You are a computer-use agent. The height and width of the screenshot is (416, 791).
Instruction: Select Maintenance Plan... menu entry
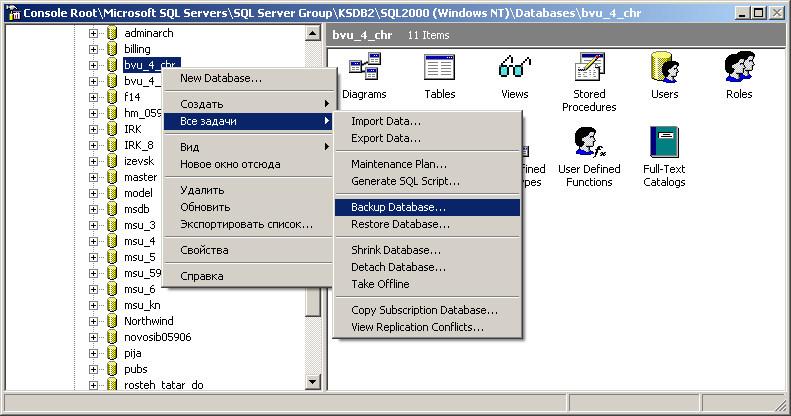(427, 164)
